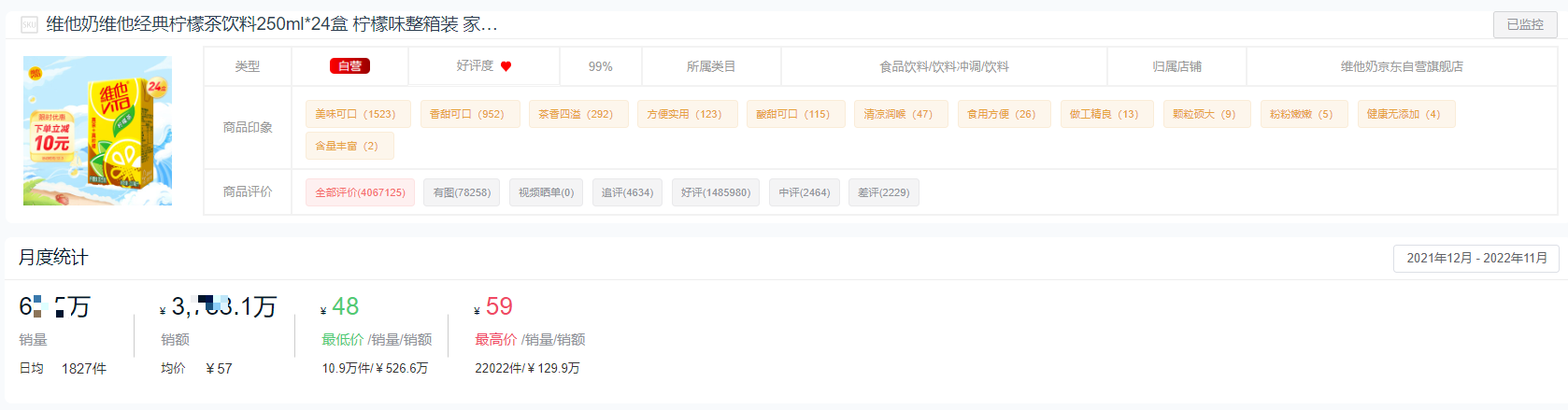1568x410 pixels.
Task: Click the 食品饮料/饮料冲调/饮料 category link
Action: point(944,66)
